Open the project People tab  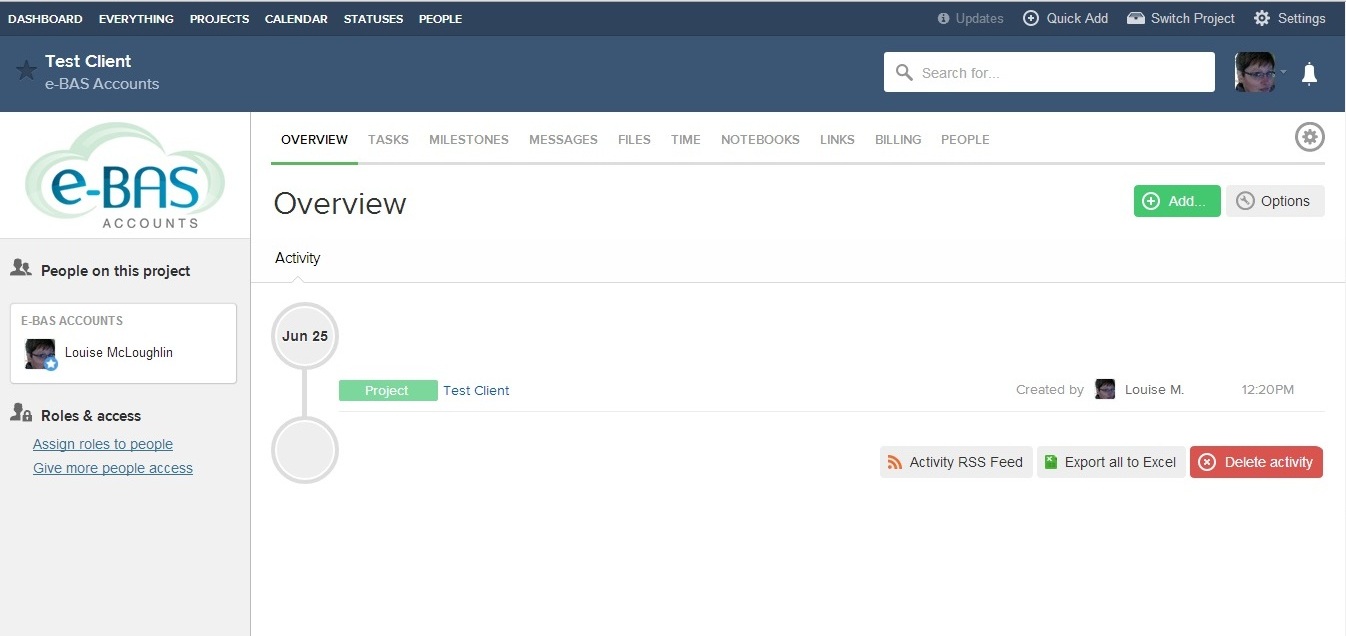[x=965, y=140]
